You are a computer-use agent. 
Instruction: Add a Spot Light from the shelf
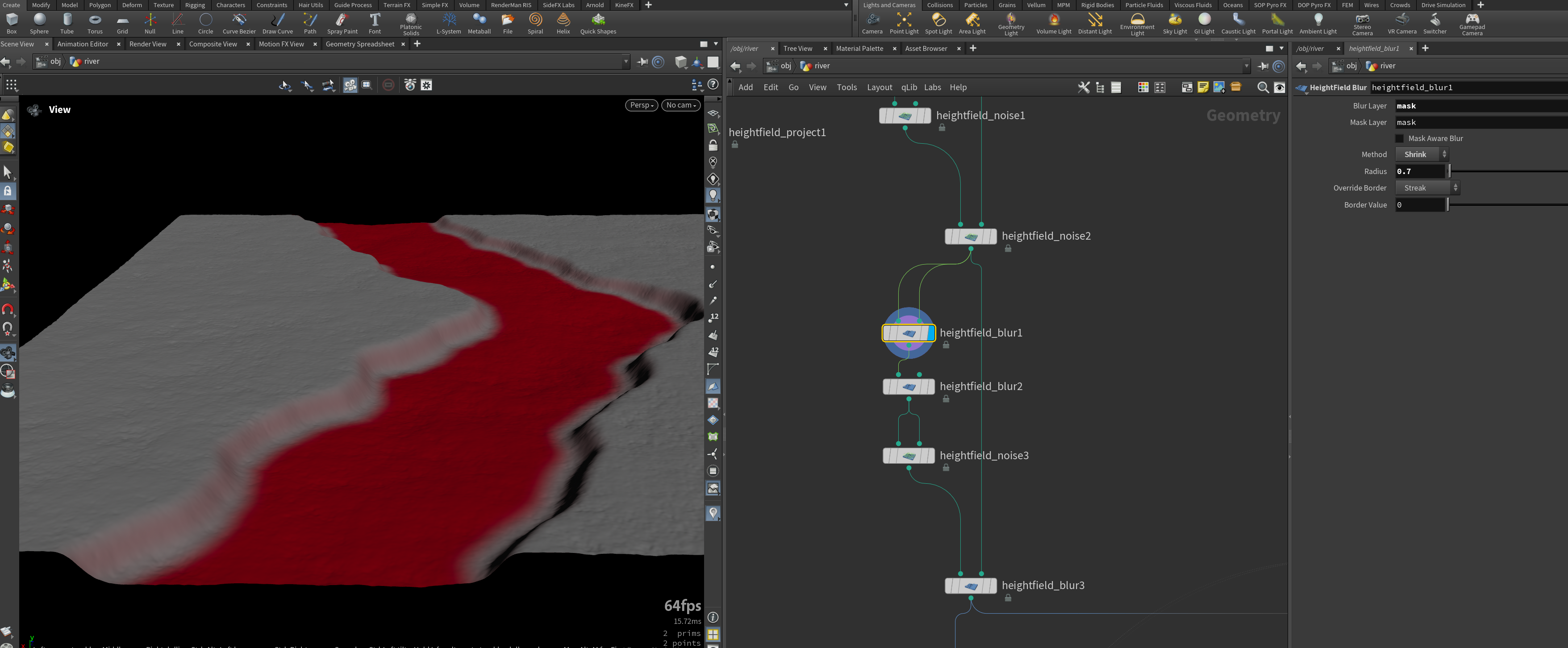(938, 24)
